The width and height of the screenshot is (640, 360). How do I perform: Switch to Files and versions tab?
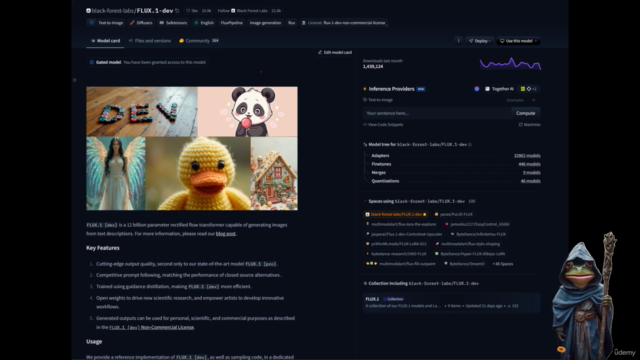(149, 41)
